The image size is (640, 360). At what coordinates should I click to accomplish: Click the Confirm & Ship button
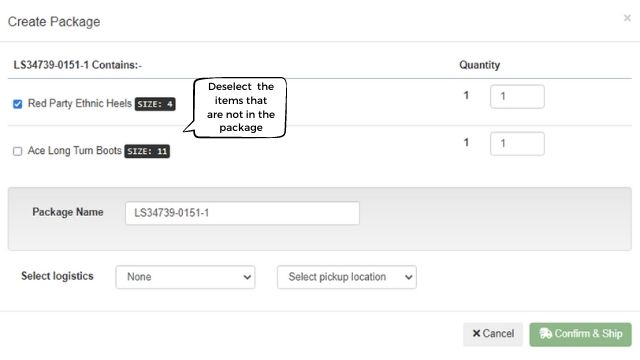(x=580, y=334)
